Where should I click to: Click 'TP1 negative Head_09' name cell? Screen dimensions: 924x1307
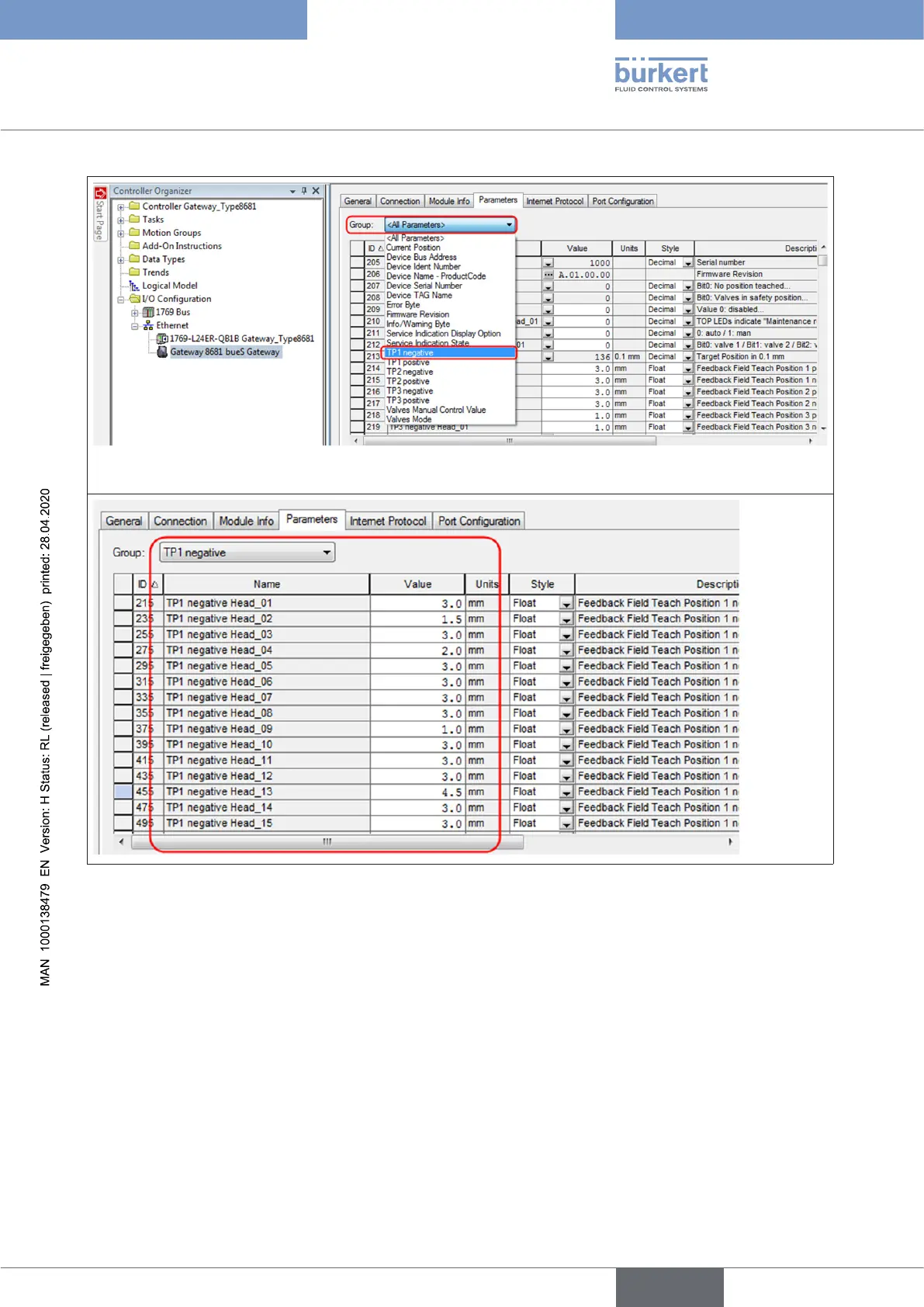pos(266,729)
